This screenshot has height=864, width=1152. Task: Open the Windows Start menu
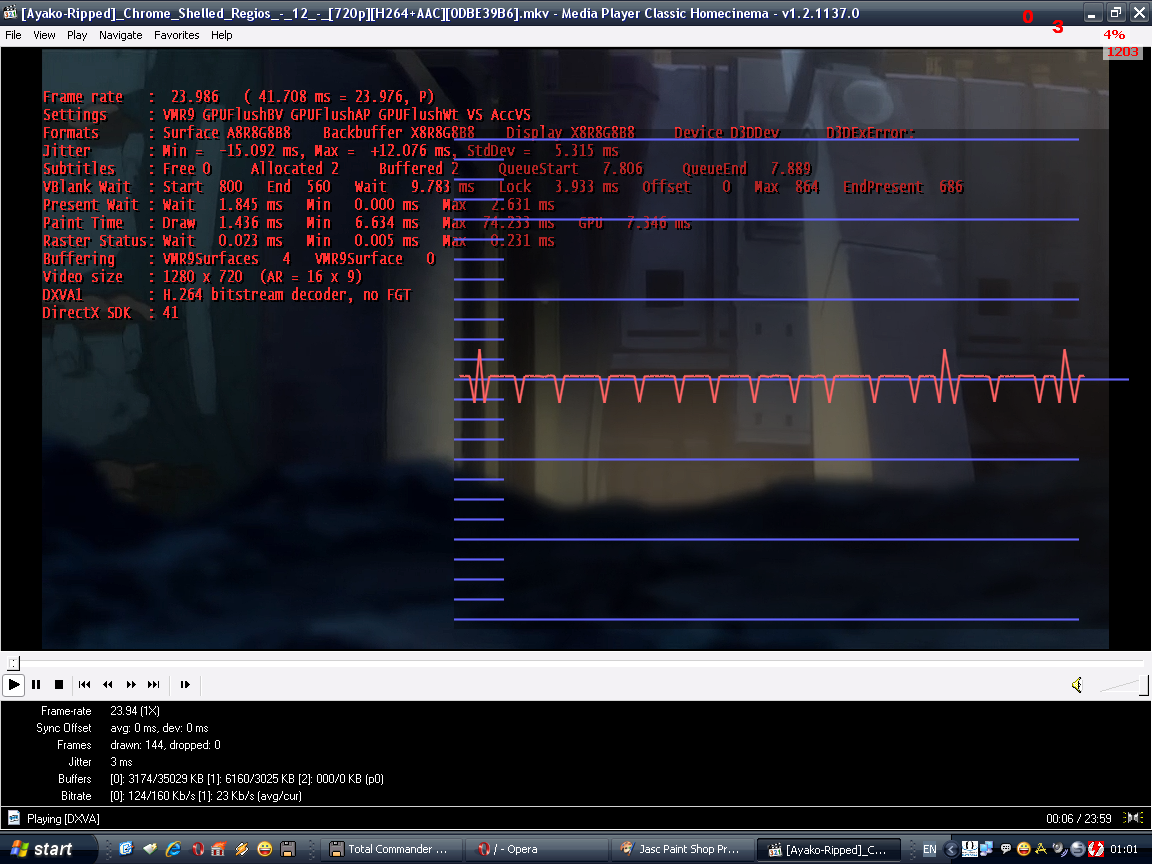pyautogui.click(x=42, y=849)
